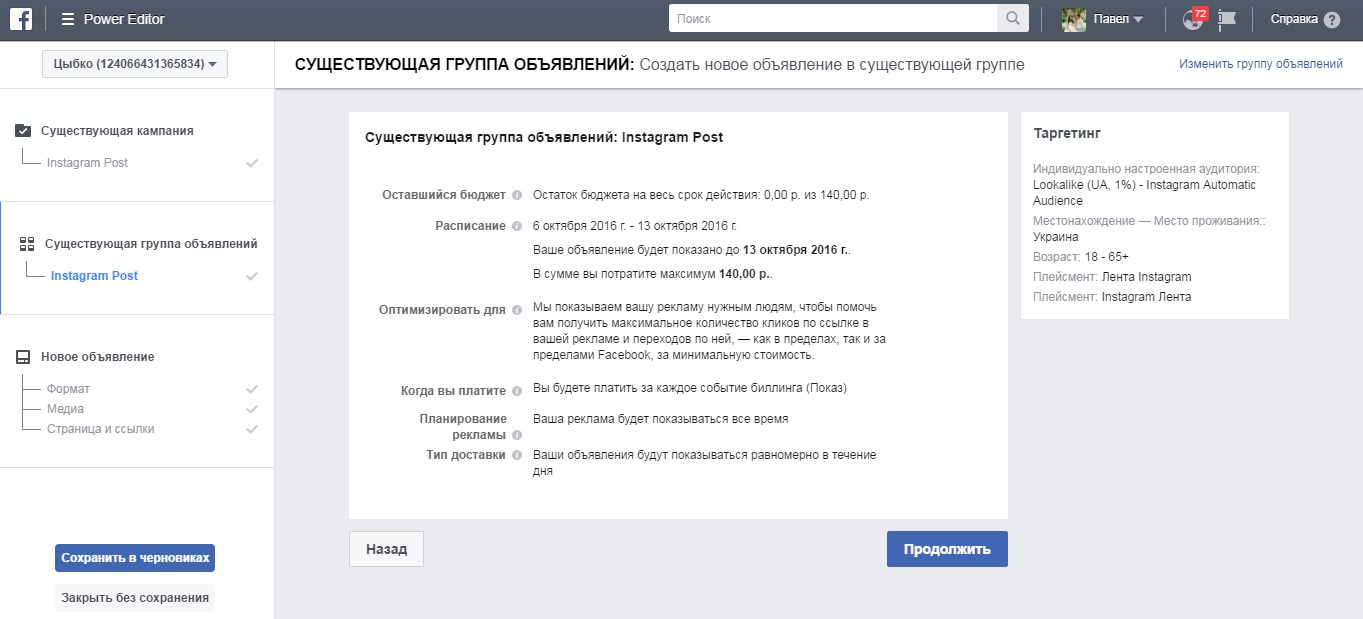Viewport: 1363px width, 619px height.
Task: Click the info icon next to Когда вы платите
Action: [517, 391]
